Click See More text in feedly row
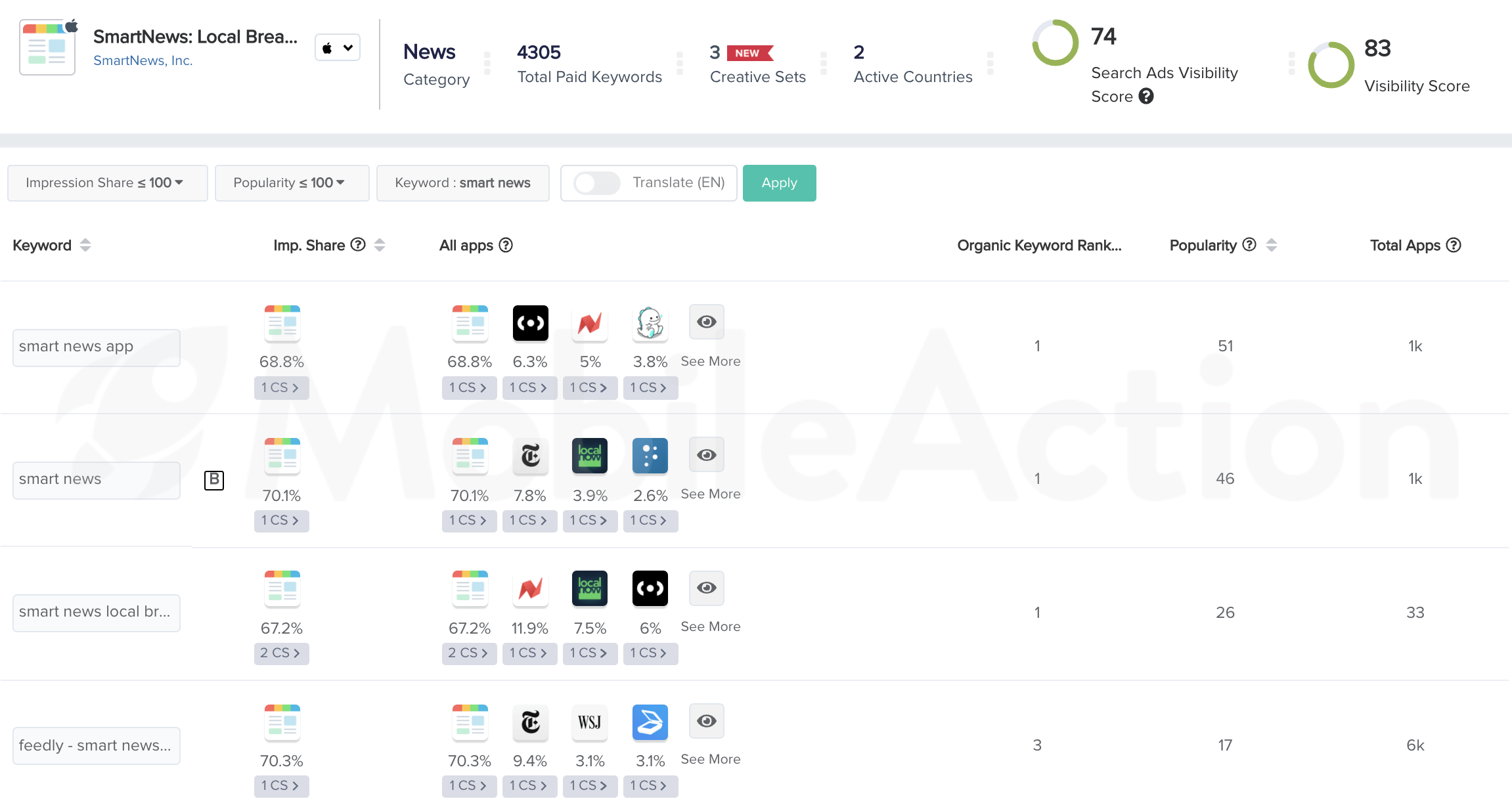The width and height of the screenshot is (1512, 805). click(711, 759)
